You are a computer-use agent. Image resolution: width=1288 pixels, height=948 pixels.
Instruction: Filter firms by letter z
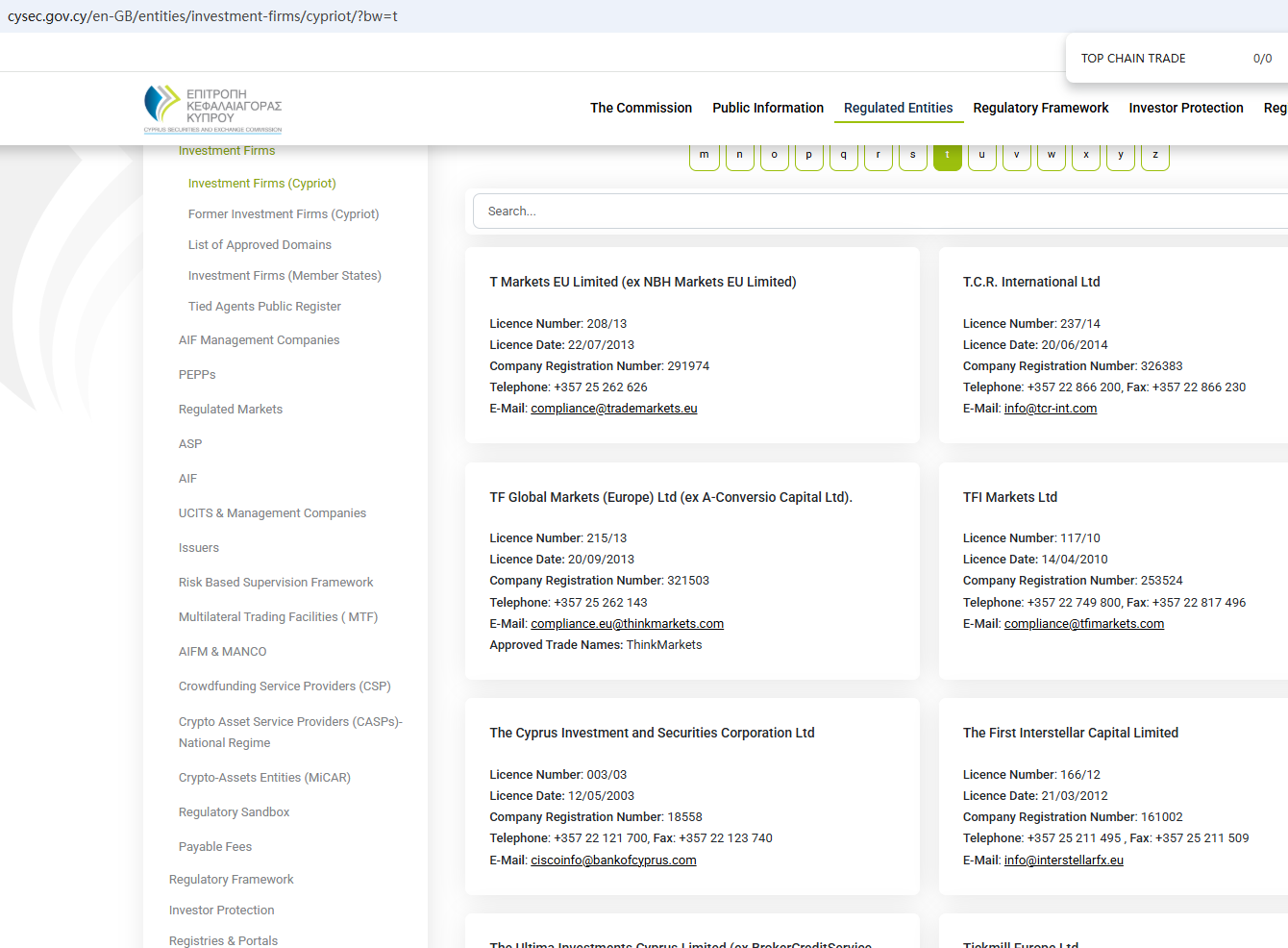coord(1154,156)
